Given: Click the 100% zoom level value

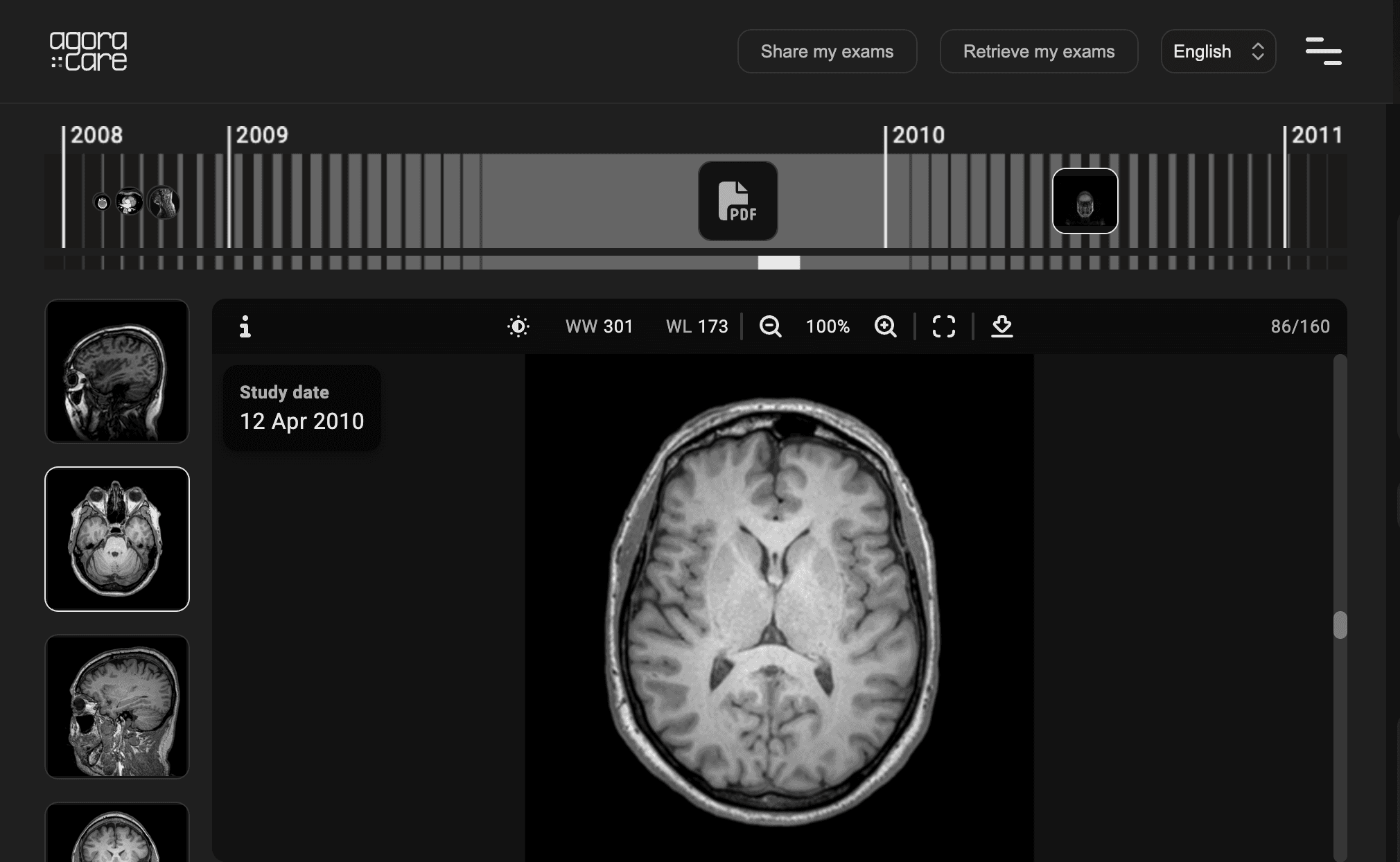Looking at the screenshot, I should point(828,326).
